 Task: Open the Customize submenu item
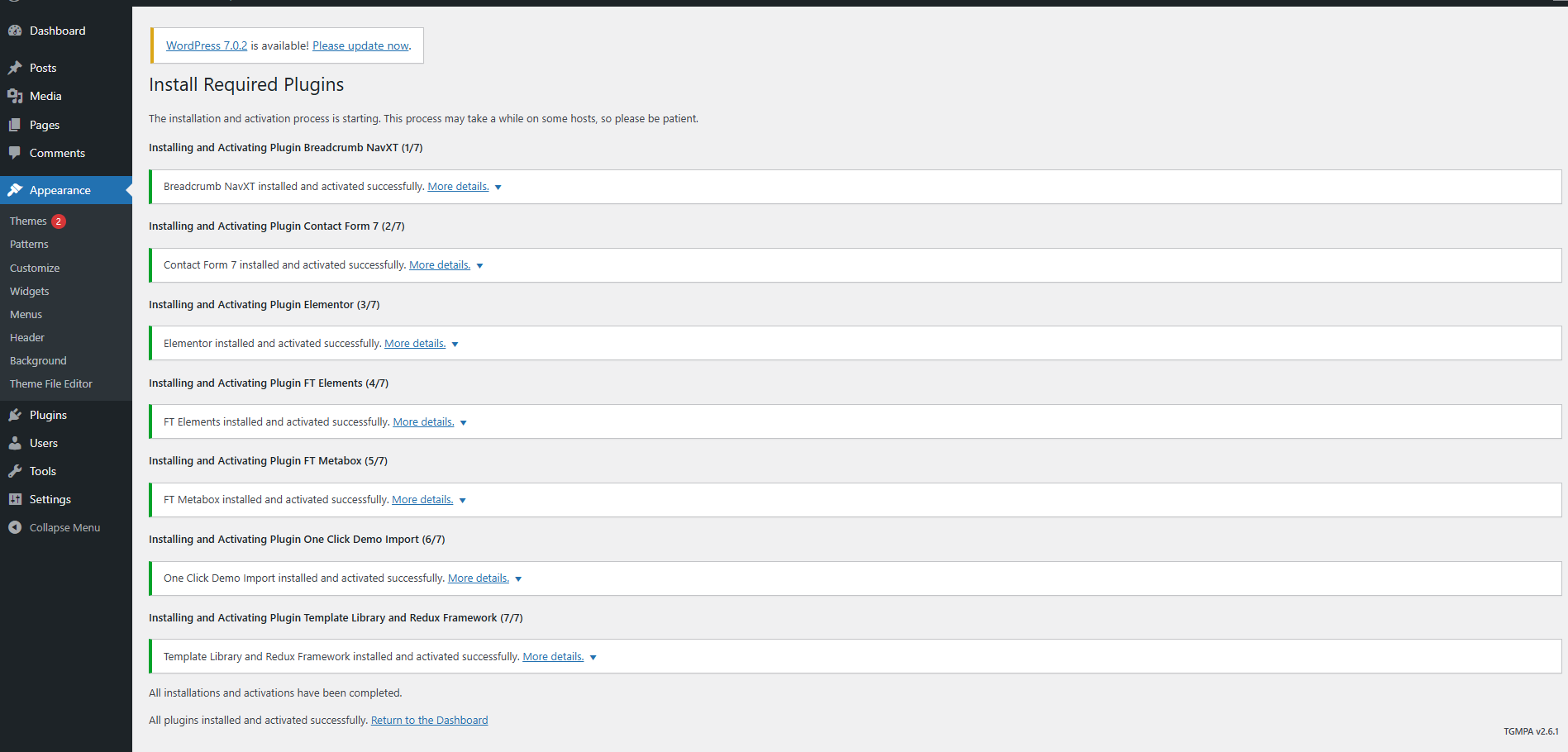point(35,269)
